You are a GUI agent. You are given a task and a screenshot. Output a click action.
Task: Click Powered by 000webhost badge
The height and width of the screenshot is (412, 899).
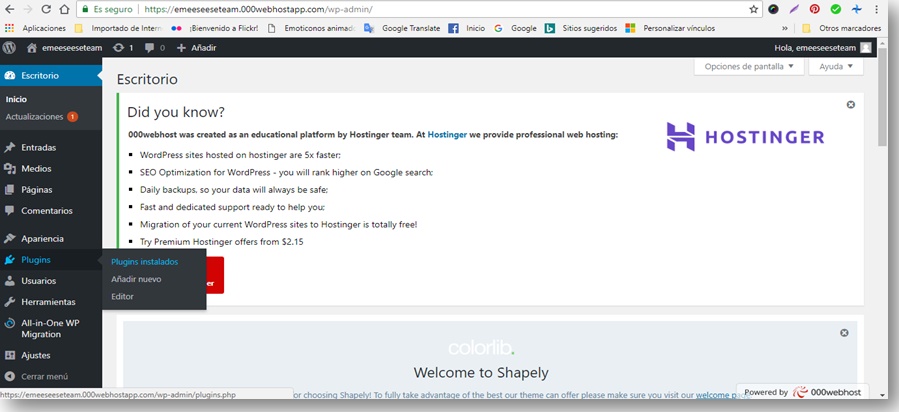[x=803, y=393]
